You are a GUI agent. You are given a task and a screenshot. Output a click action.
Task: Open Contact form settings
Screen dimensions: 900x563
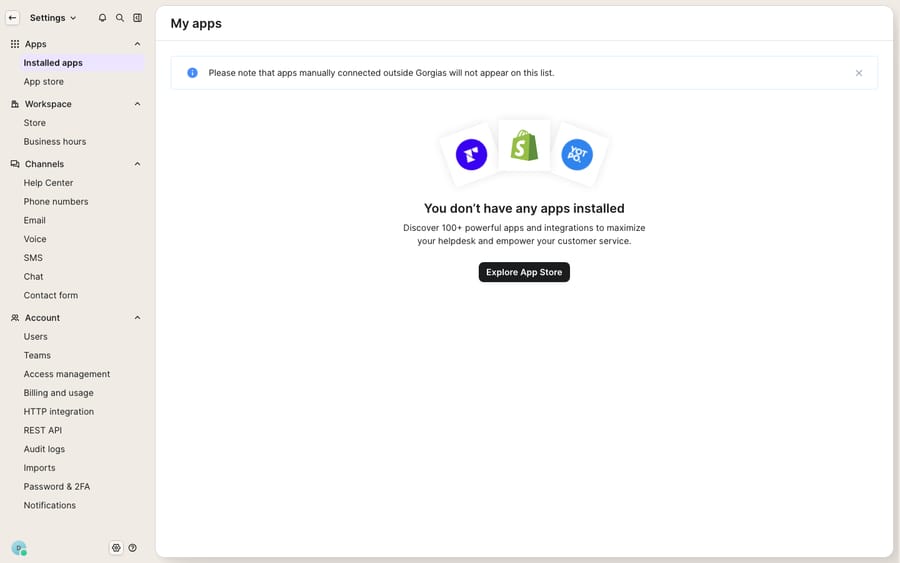pyautogui.click(x=51, y=295)
